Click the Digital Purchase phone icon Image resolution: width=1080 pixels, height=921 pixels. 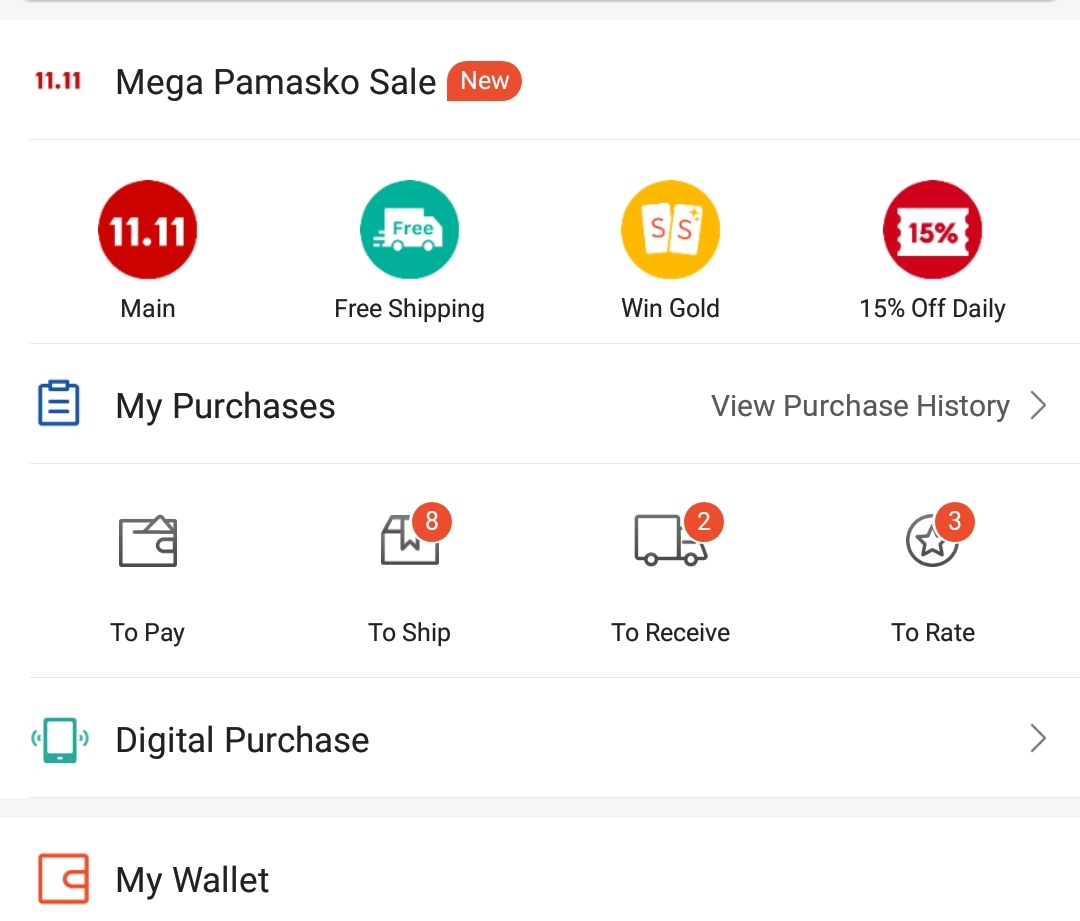(x=60, y=740)
